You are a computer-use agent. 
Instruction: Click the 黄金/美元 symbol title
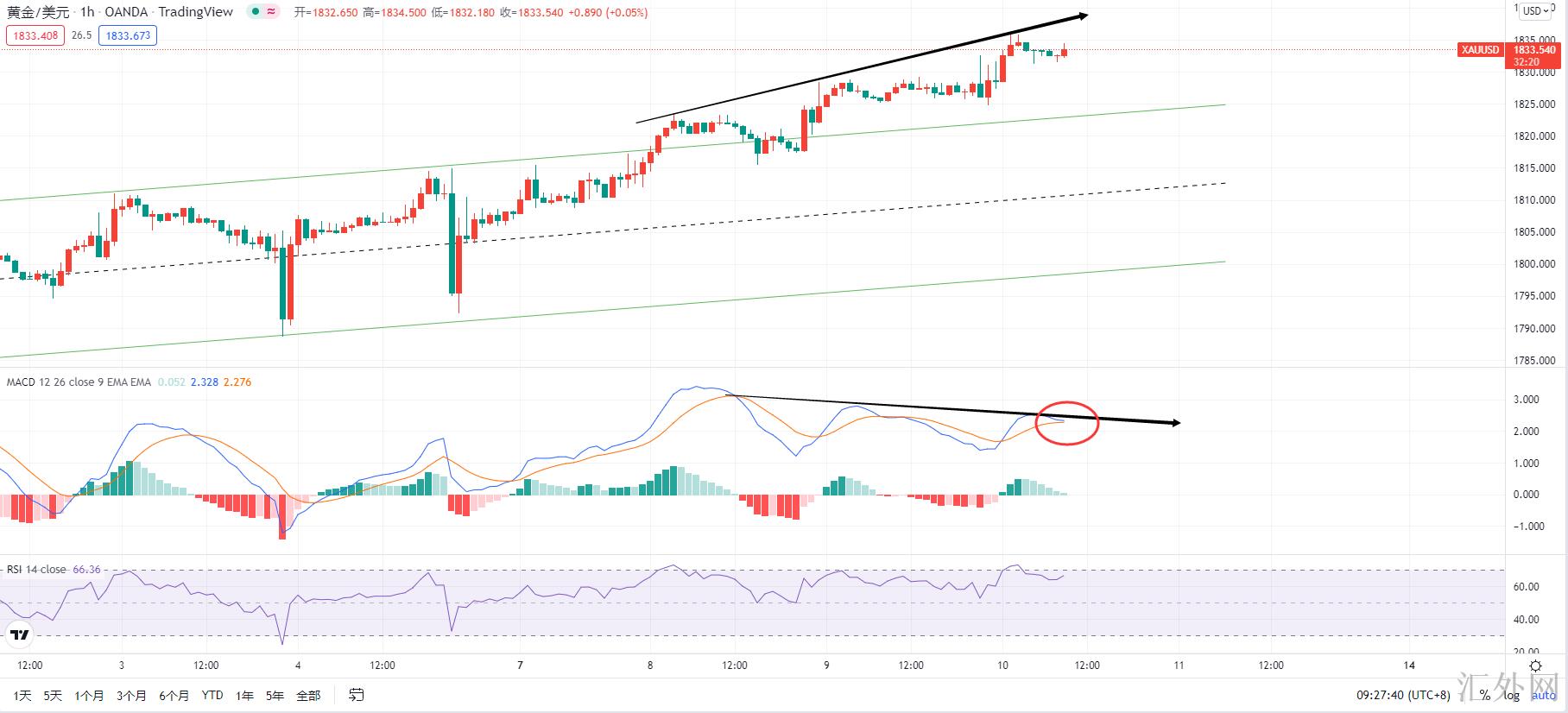tap(38, 12)
